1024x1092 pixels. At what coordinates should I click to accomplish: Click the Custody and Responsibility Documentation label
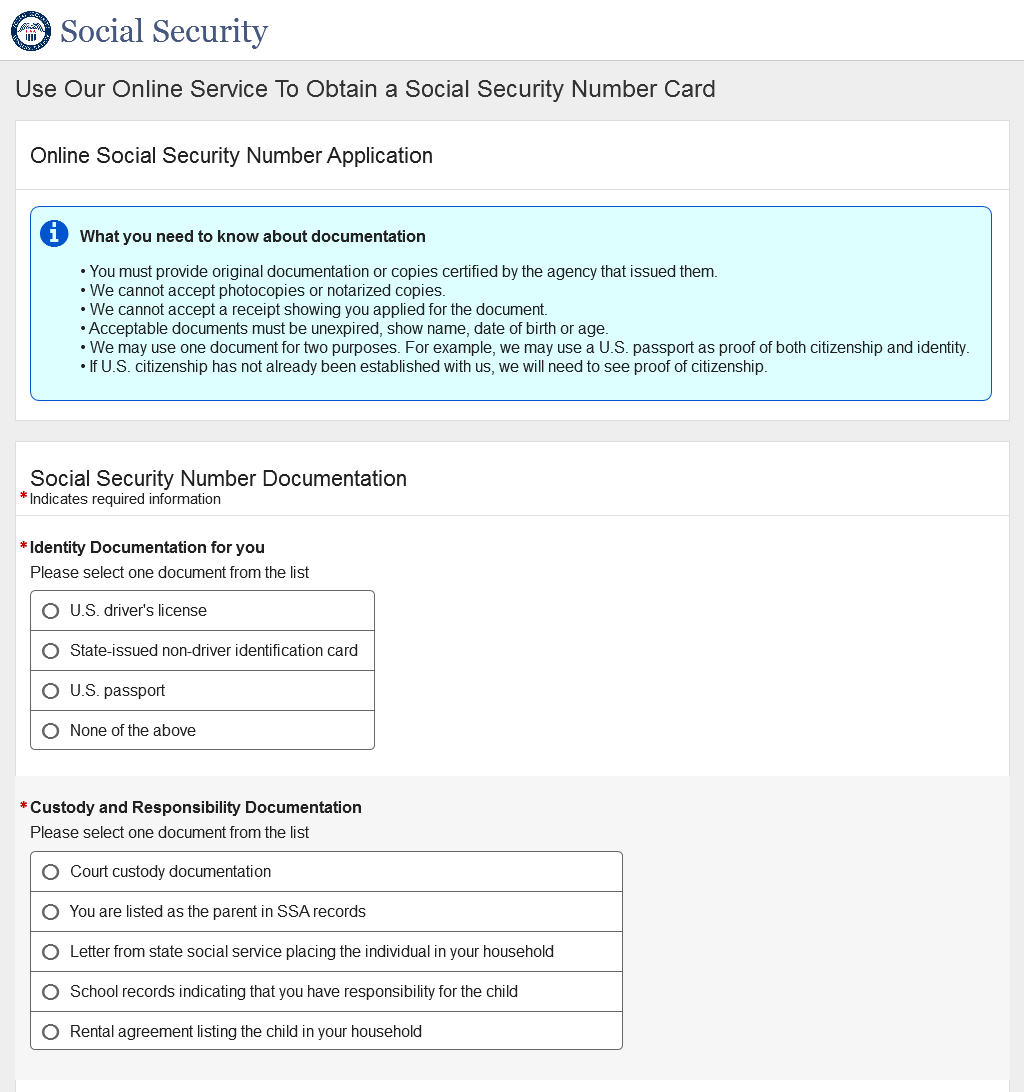click(195, 807)
